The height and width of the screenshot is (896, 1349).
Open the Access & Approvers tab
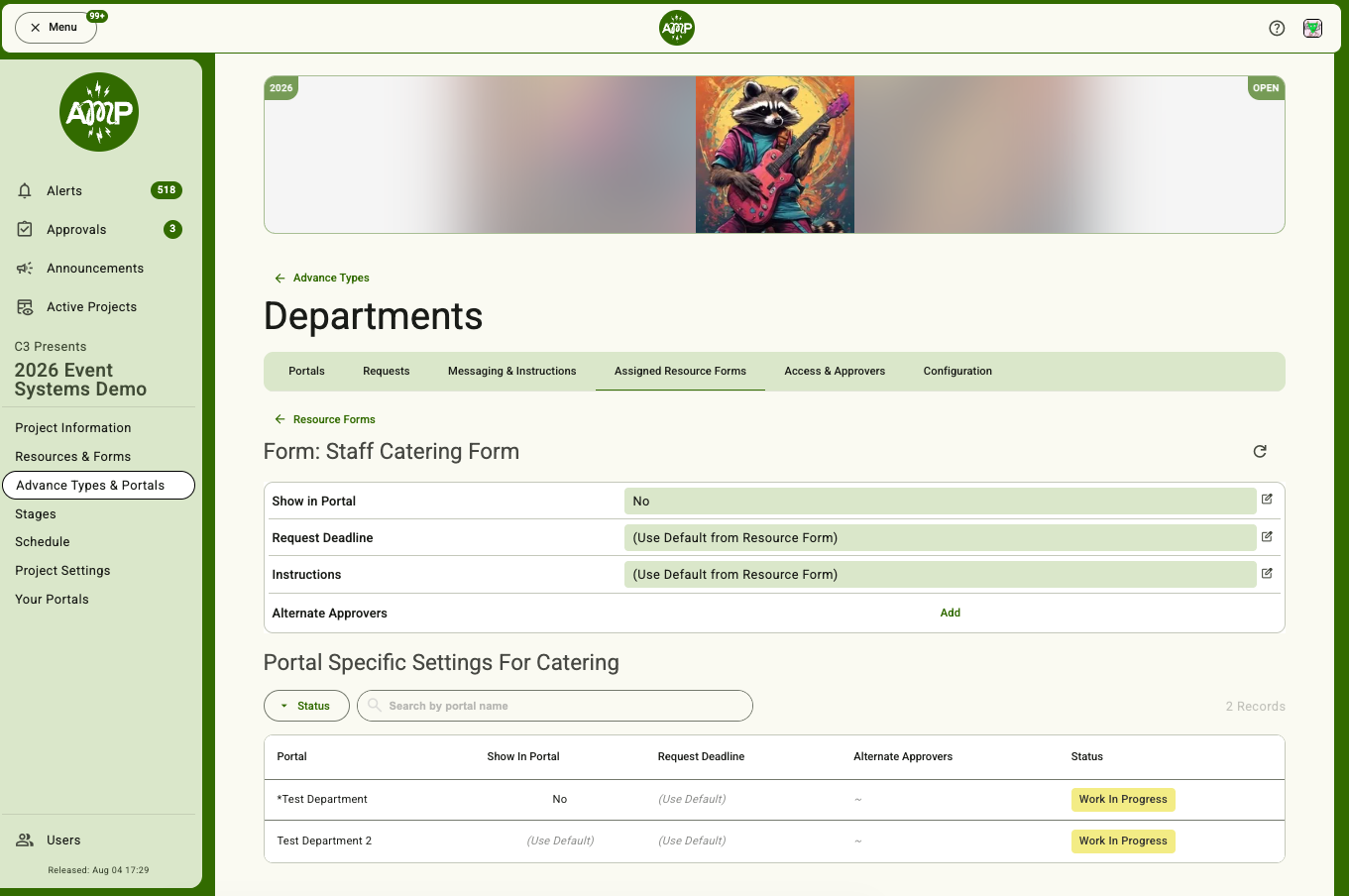(835, 371)
